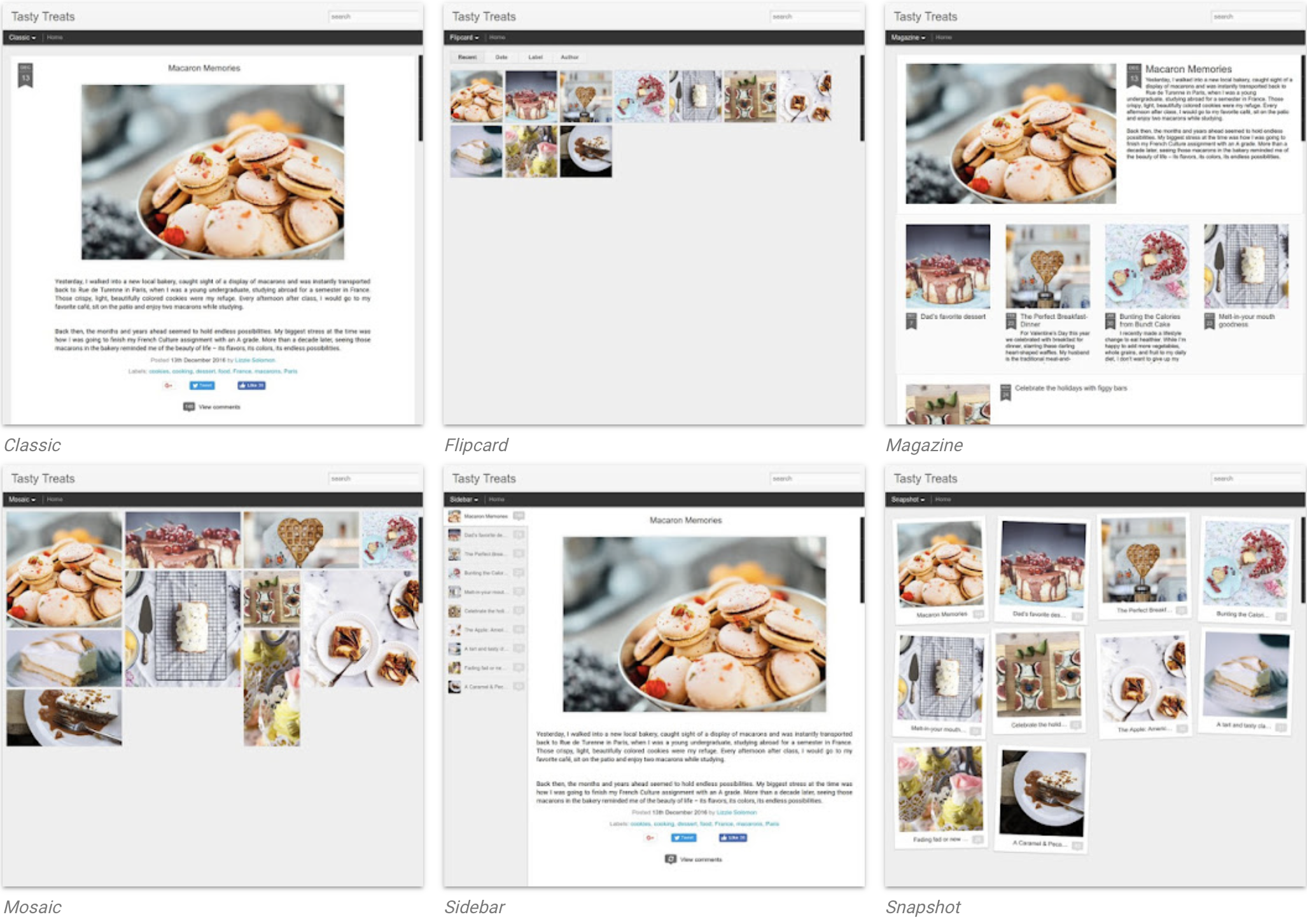Open the Mosaic view dropdown
This screenshot has width=1307, height=924.
tap(22, 500)
